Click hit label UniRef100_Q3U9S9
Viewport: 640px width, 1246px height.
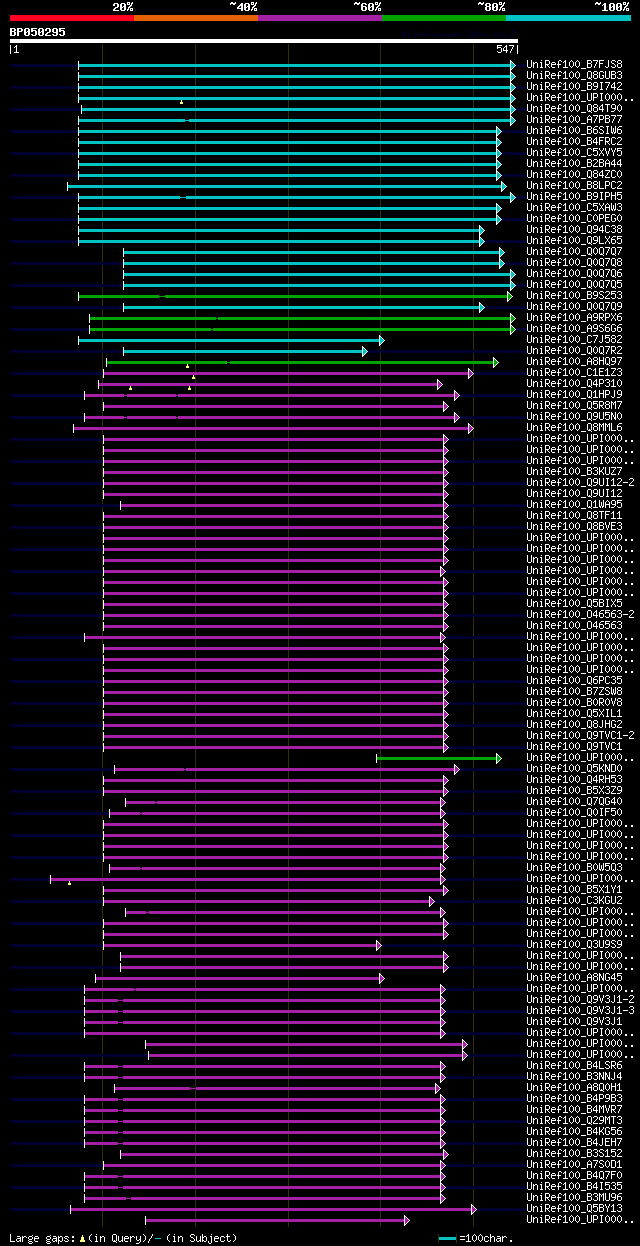[x=574, y=944]
